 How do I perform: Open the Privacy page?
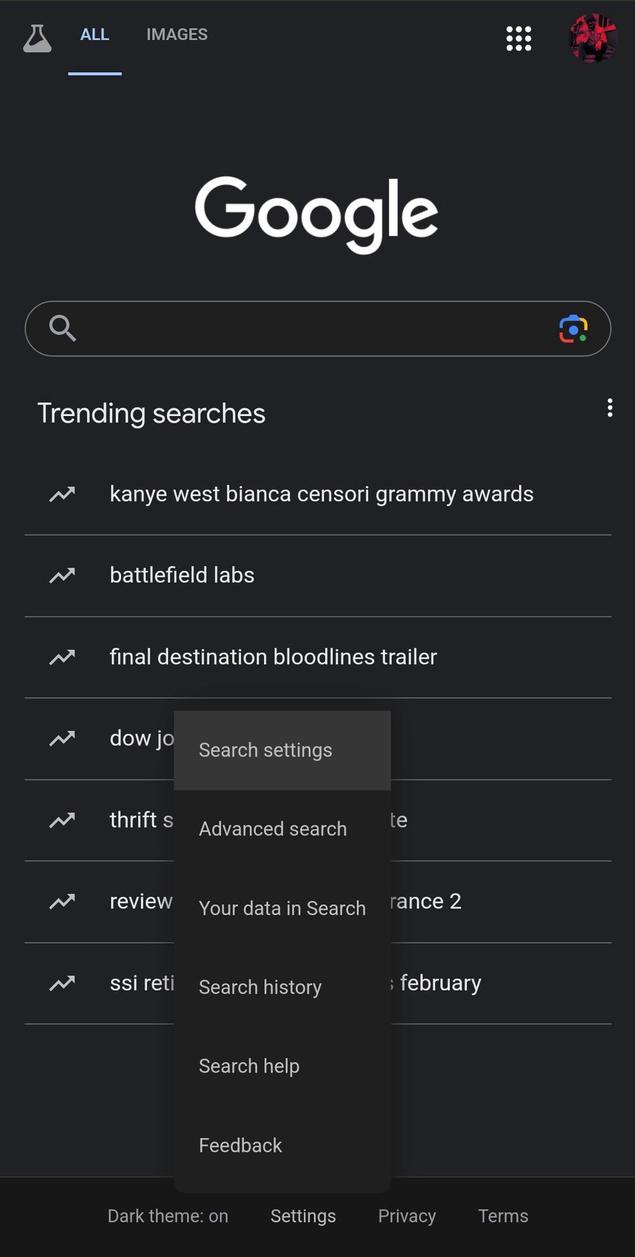(406, 1216)
